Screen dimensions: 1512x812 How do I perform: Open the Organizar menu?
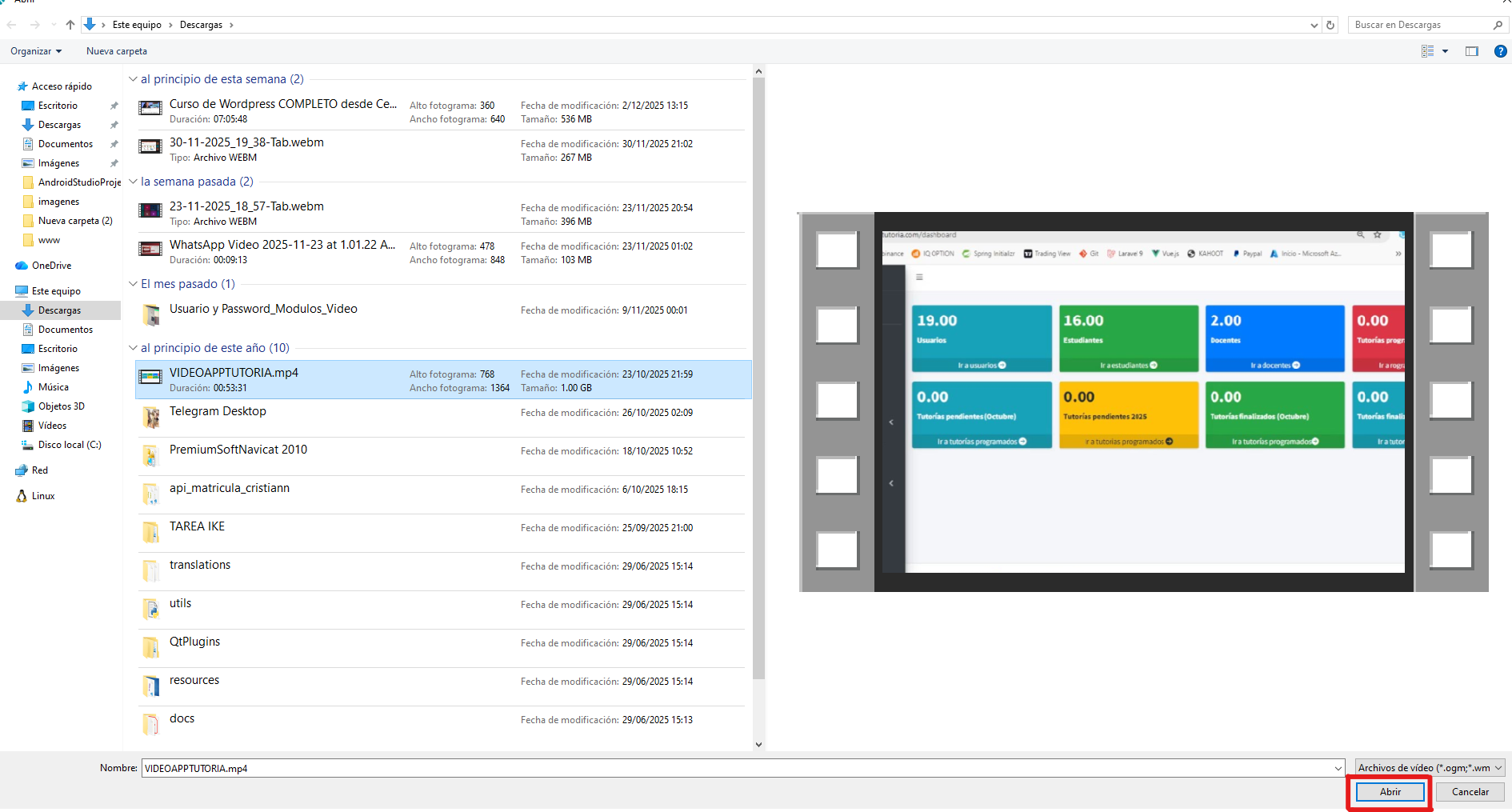click(35, 51)
